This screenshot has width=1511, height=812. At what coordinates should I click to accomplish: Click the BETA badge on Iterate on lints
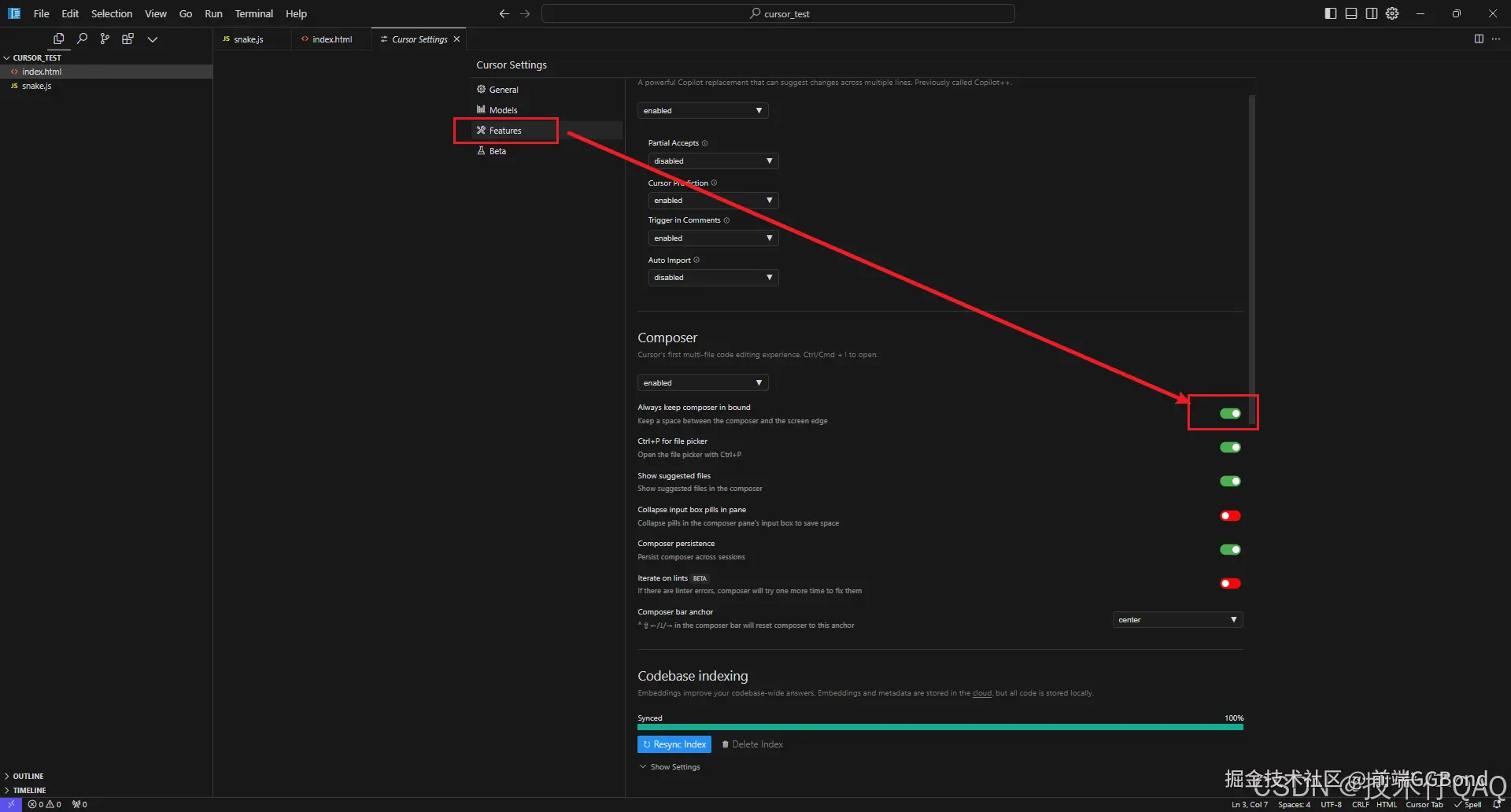(x=700, y=578)
